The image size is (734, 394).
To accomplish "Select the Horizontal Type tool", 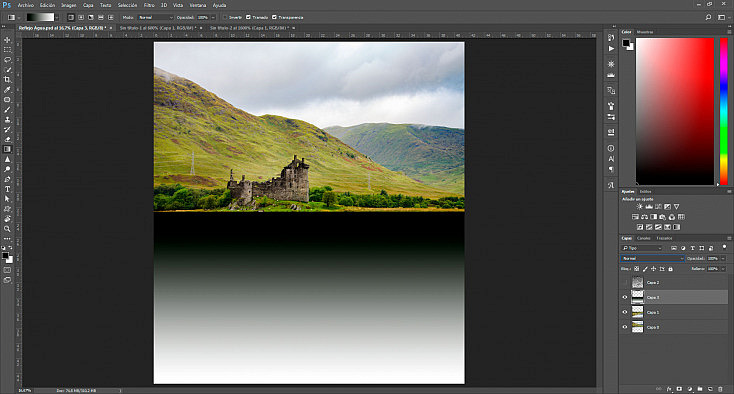I will click(x=7, y=189).
